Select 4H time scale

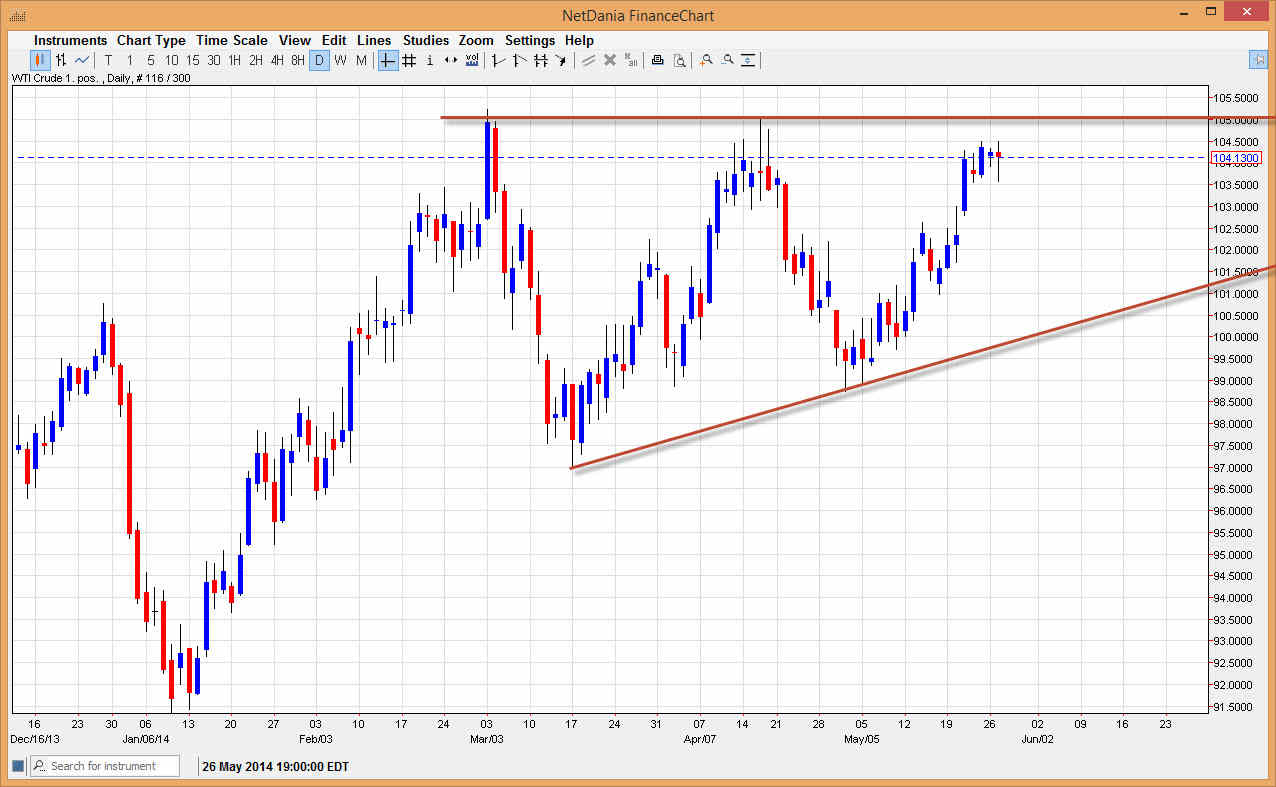277,60
